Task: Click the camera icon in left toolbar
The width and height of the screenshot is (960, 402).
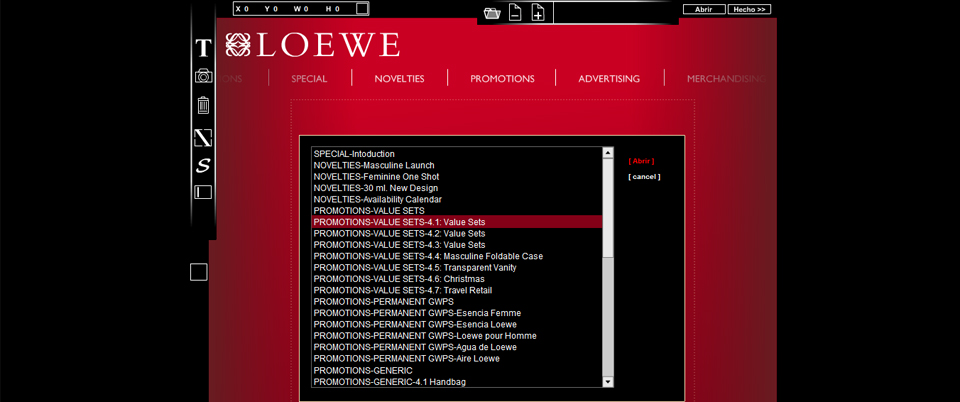Action: 203,76
